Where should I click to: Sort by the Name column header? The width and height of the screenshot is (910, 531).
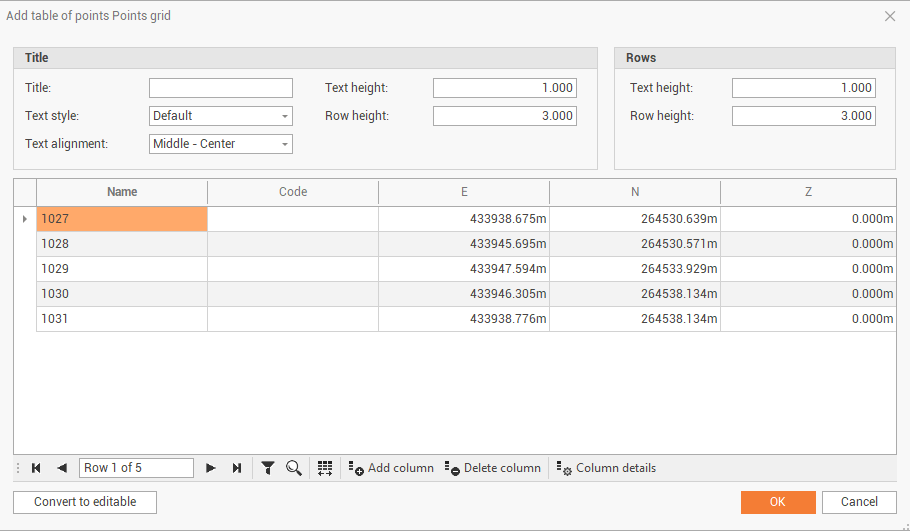click(x=122, y=192)
